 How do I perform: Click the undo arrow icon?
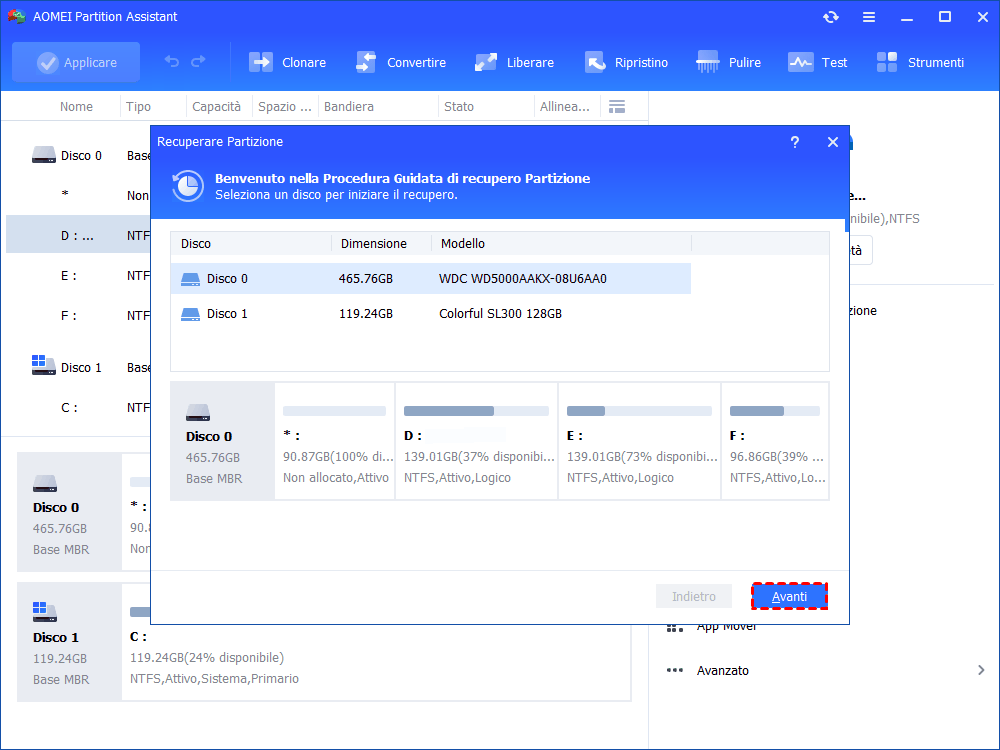[x=172, y=61]
